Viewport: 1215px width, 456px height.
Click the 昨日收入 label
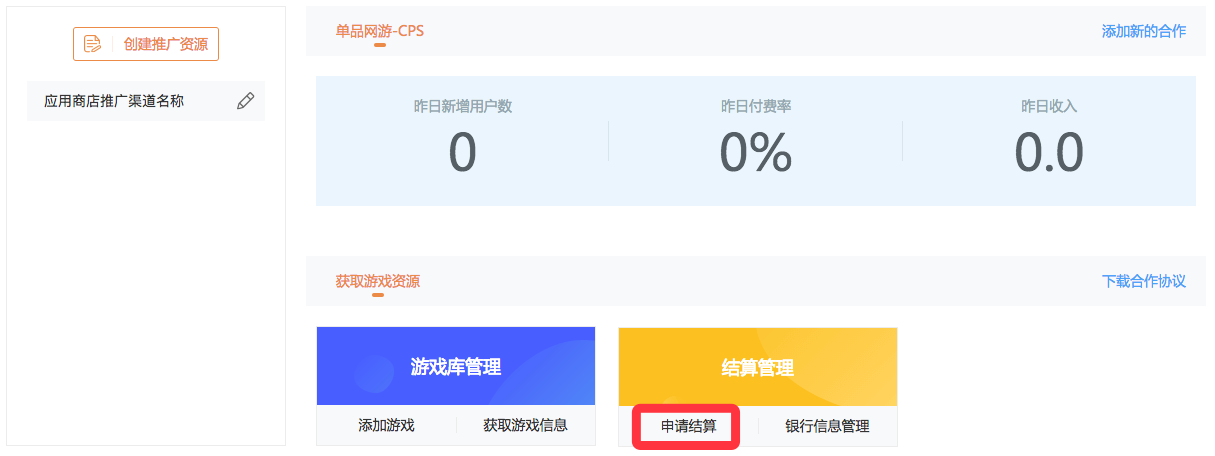click(x=1049, y=106)
